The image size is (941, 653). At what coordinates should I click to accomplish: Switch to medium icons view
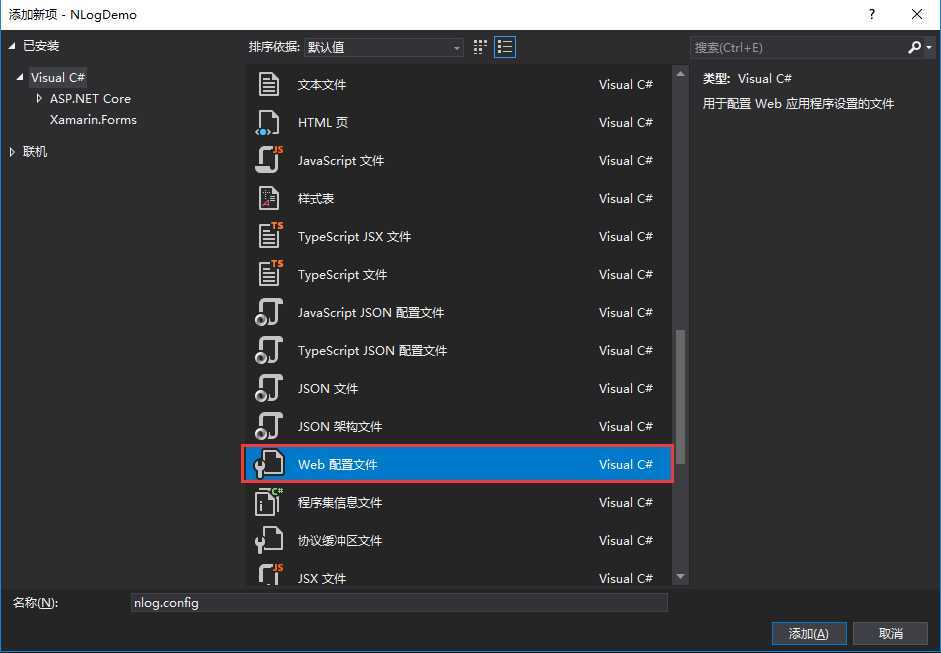[480, 47]
